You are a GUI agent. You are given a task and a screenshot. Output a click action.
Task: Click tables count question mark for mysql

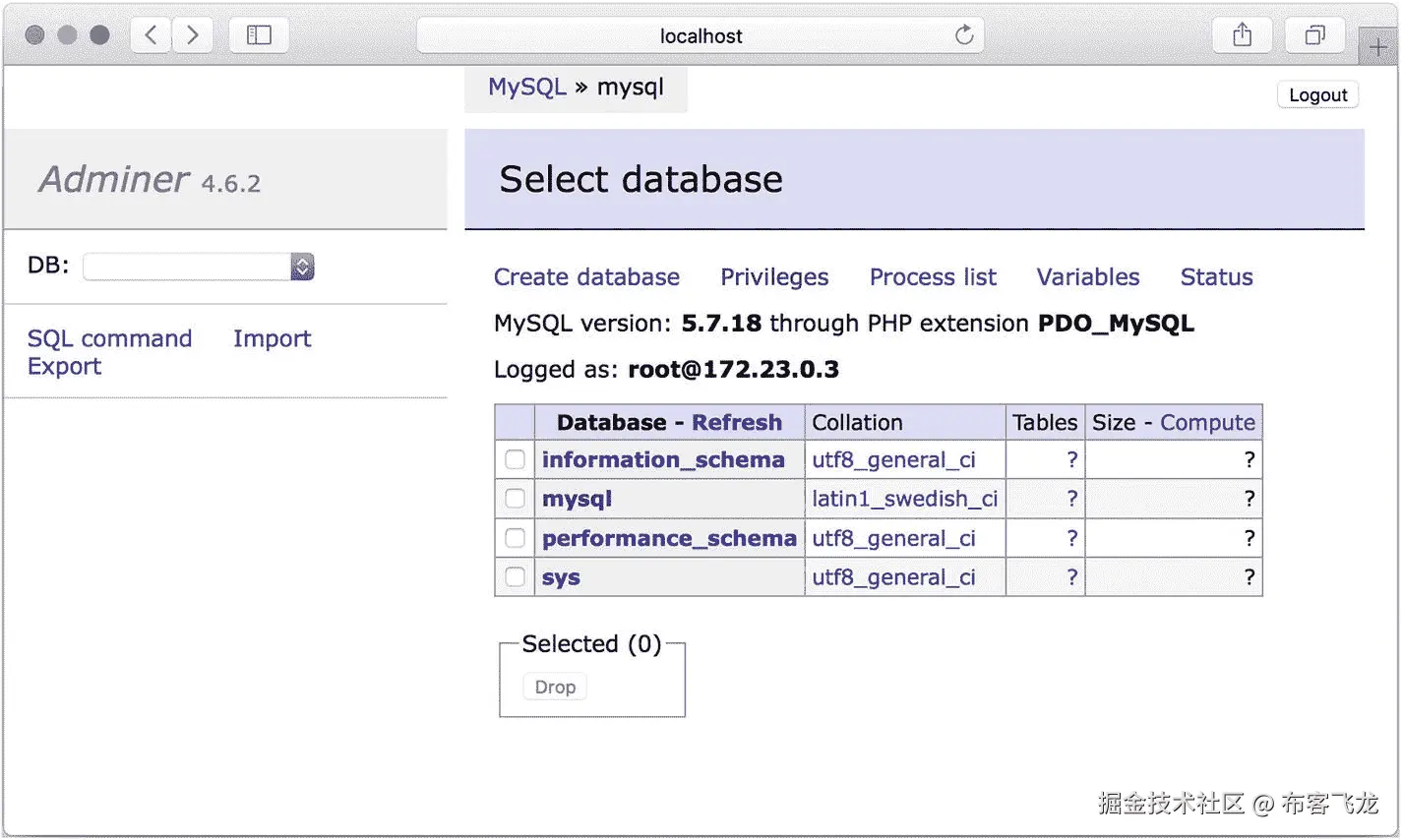click(x=1072, y=499)
